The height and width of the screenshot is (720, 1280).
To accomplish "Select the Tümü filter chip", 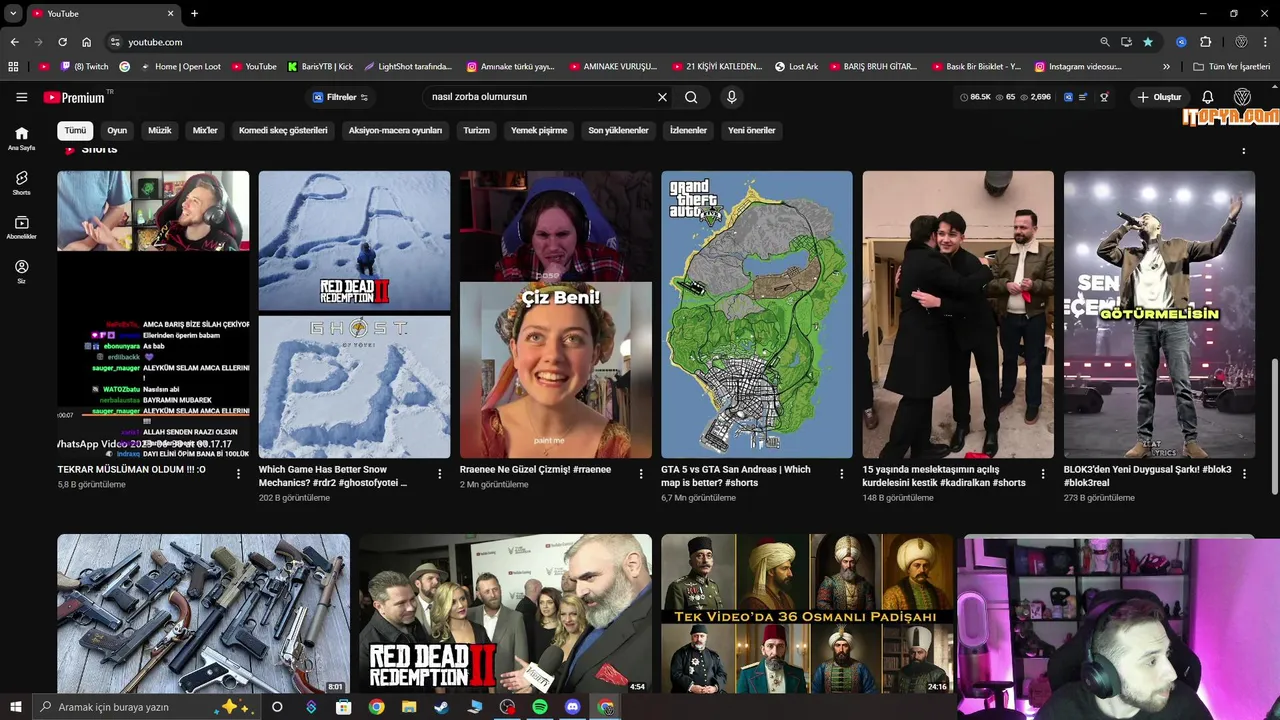I will pyautogui.click(x=76, y=130).
